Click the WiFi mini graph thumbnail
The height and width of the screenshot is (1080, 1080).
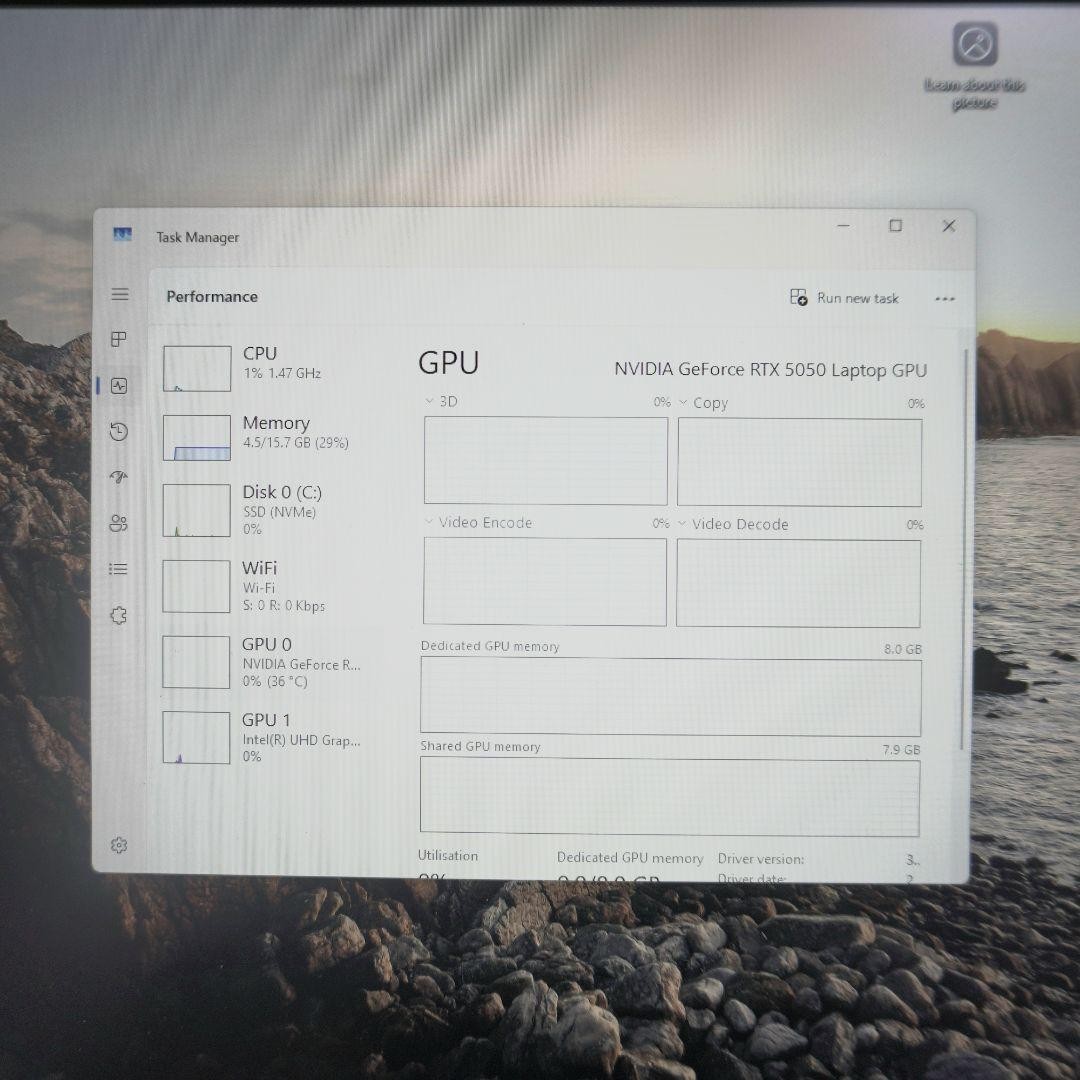click(x=196, y=586)
